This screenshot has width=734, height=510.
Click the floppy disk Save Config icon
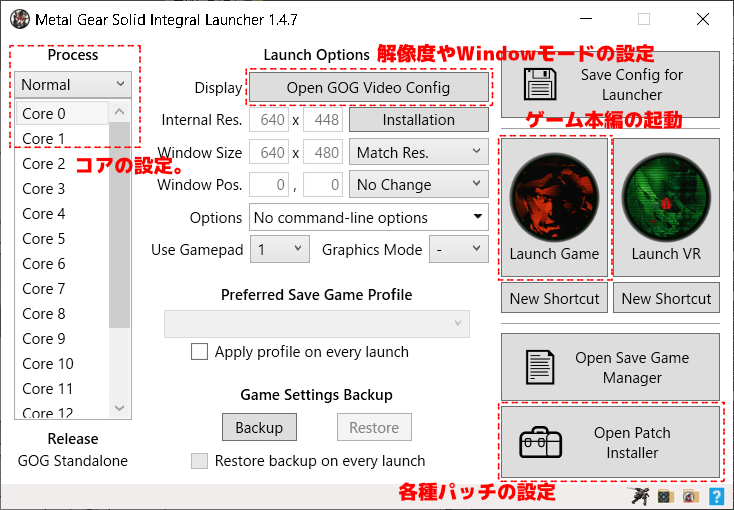[x=540, y=85]
